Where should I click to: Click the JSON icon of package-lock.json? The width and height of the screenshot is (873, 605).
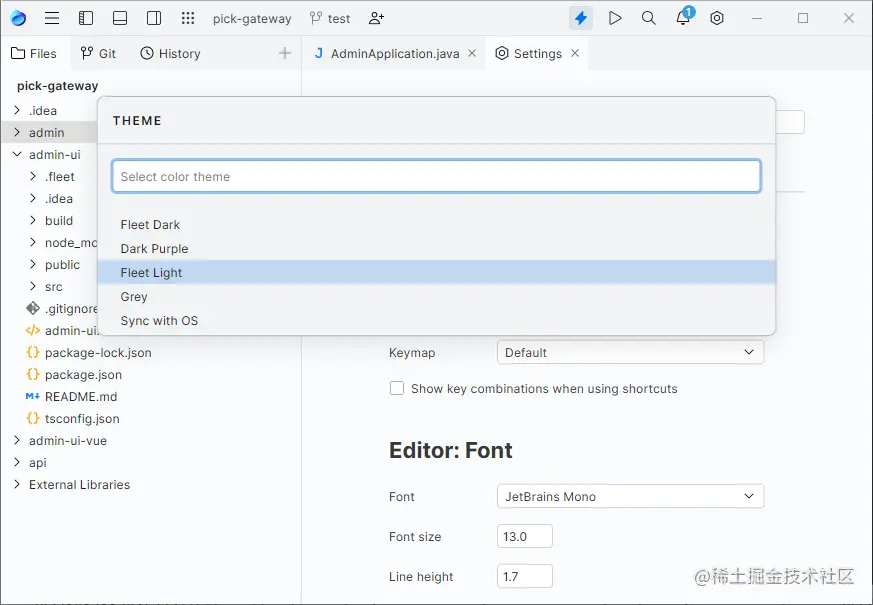(x=33, y=352)
